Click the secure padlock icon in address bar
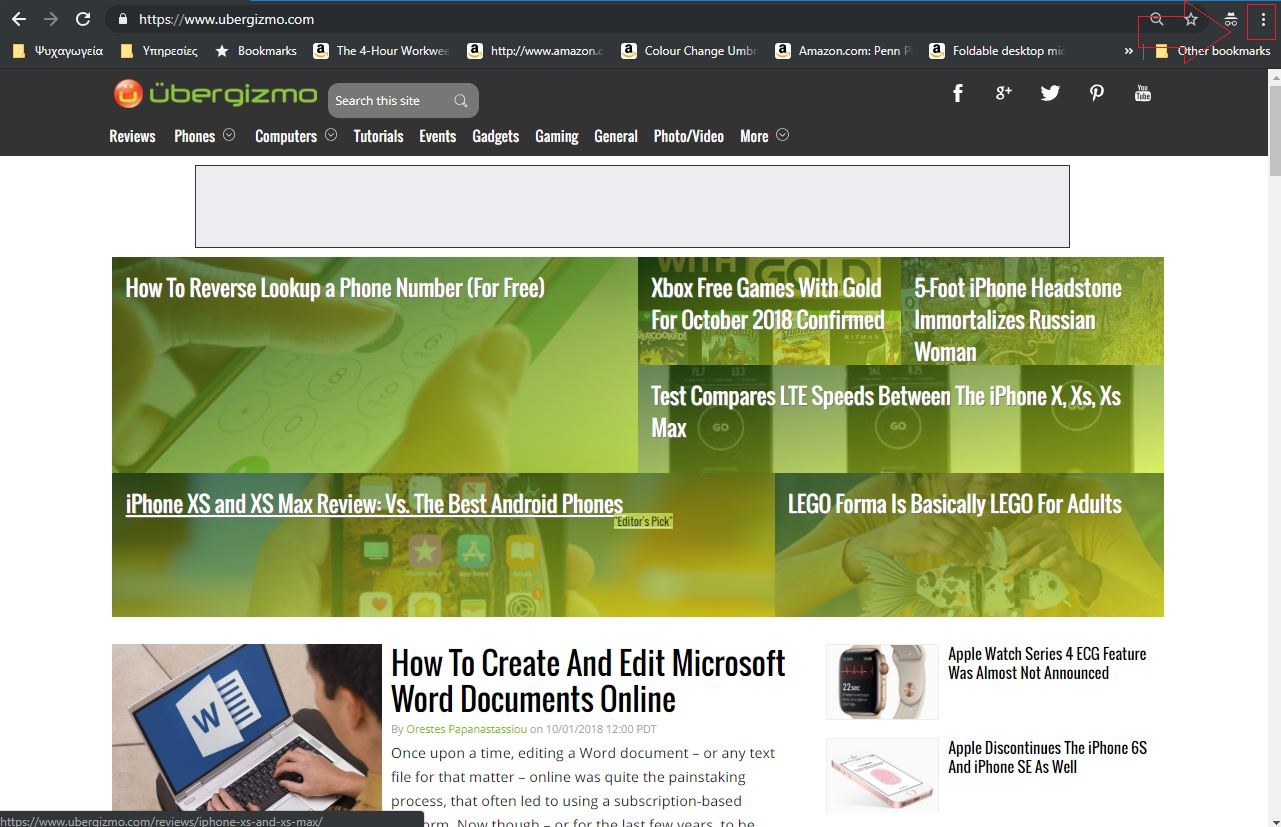 (122, 19)
